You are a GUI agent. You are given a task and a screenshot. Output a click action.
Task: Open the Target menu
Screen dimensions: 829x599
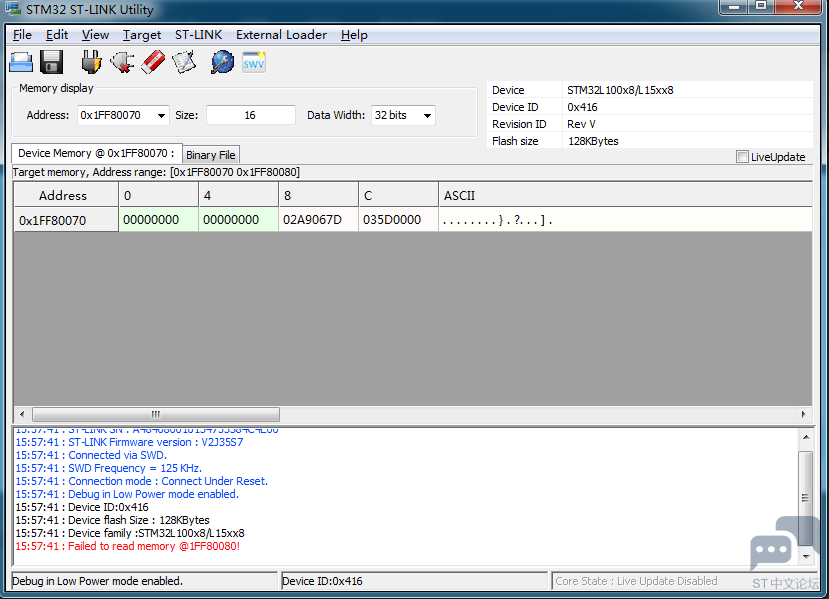[142, 35]
